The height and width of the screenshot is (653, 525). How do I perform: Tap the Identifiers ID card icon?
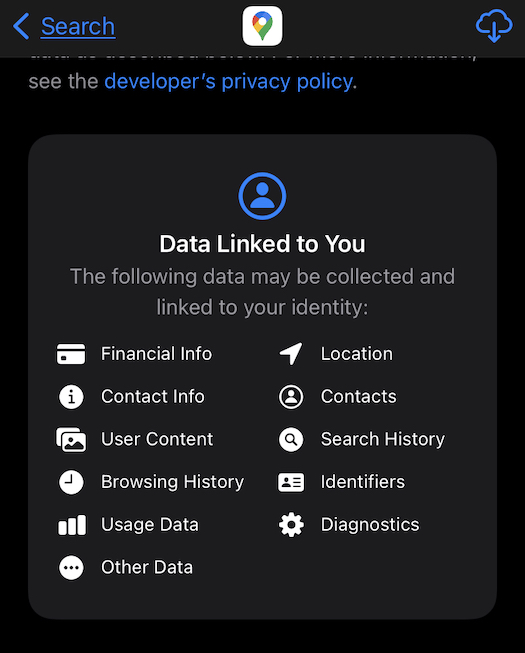point(291,482)
